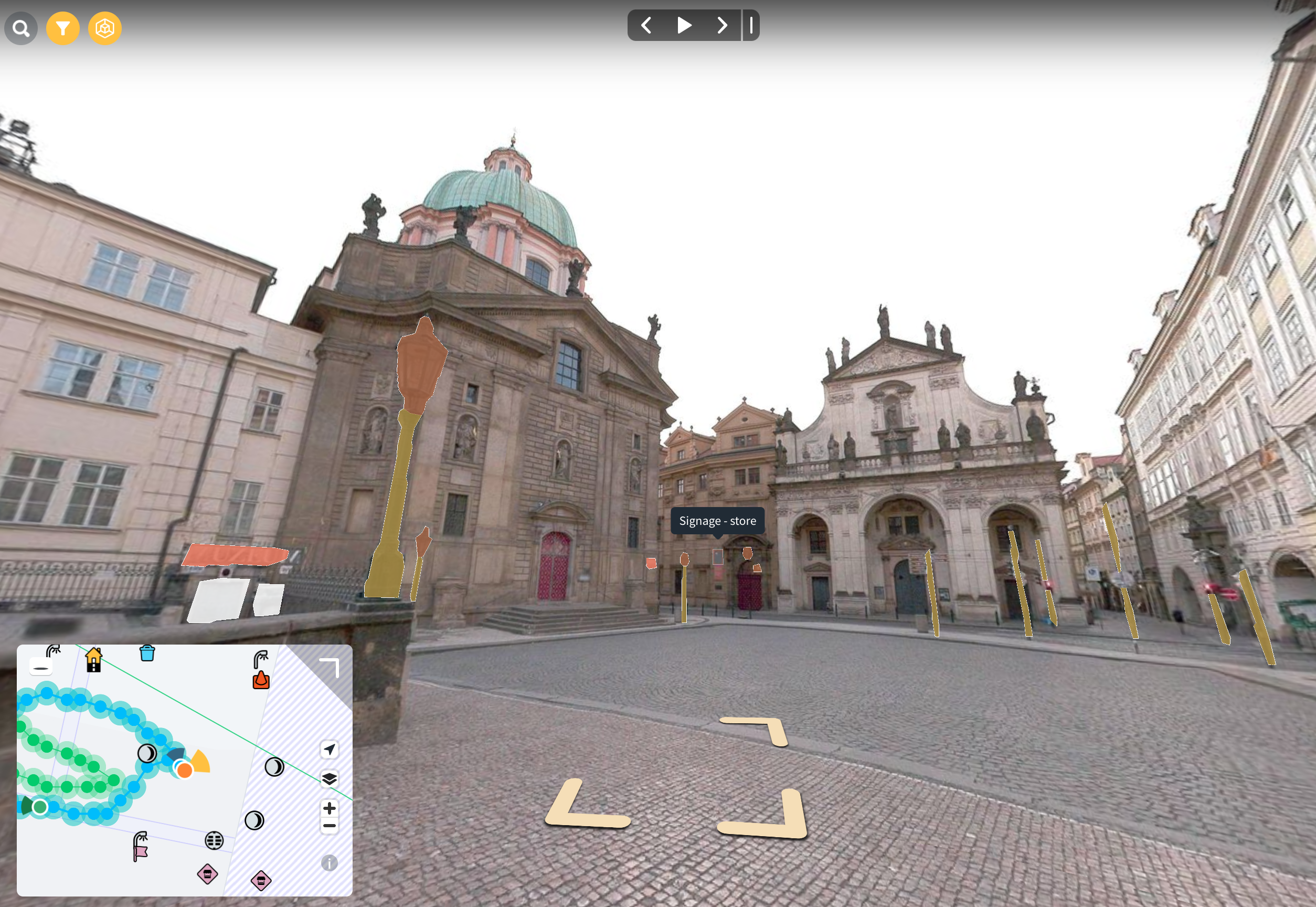The height and width of the screenshot is (907, 1316).
Task: Select the yellow house map marker
Action: pos(94,660)
